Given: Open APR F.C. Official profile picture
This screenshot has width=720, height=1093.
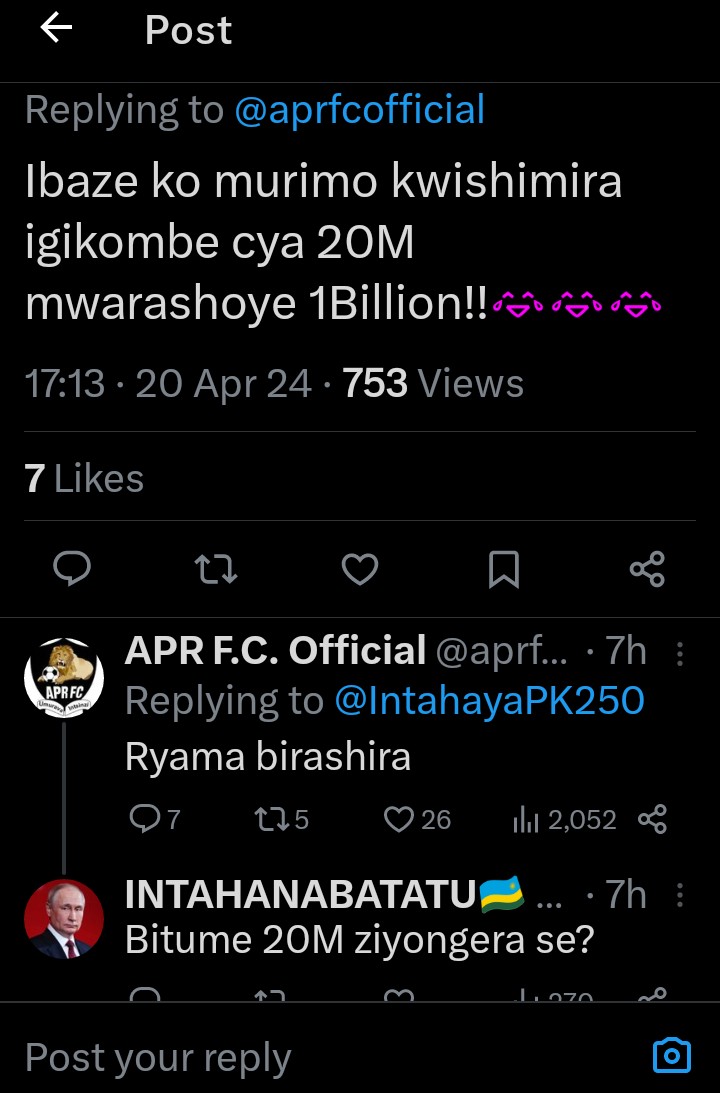Looking at the screenshot, I should (x=63, y=675).
